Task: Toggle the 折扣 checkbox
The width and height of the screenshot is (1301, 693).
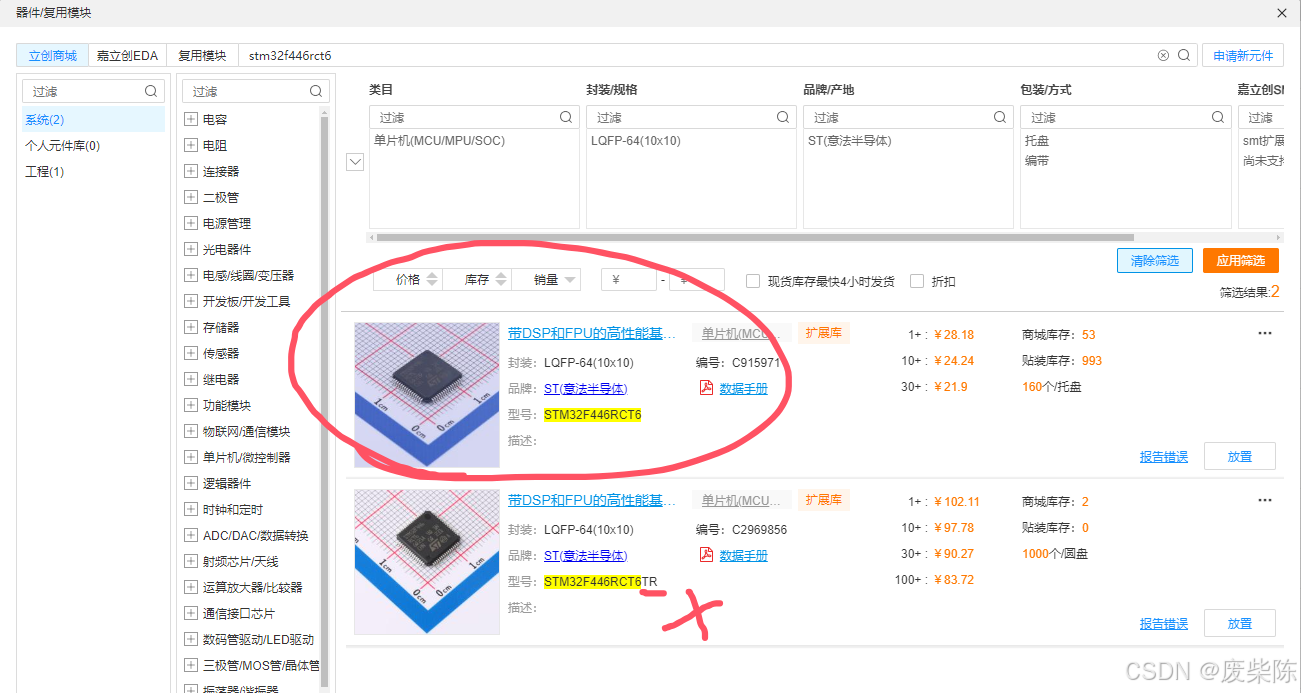Action: (x=917, y=281)
